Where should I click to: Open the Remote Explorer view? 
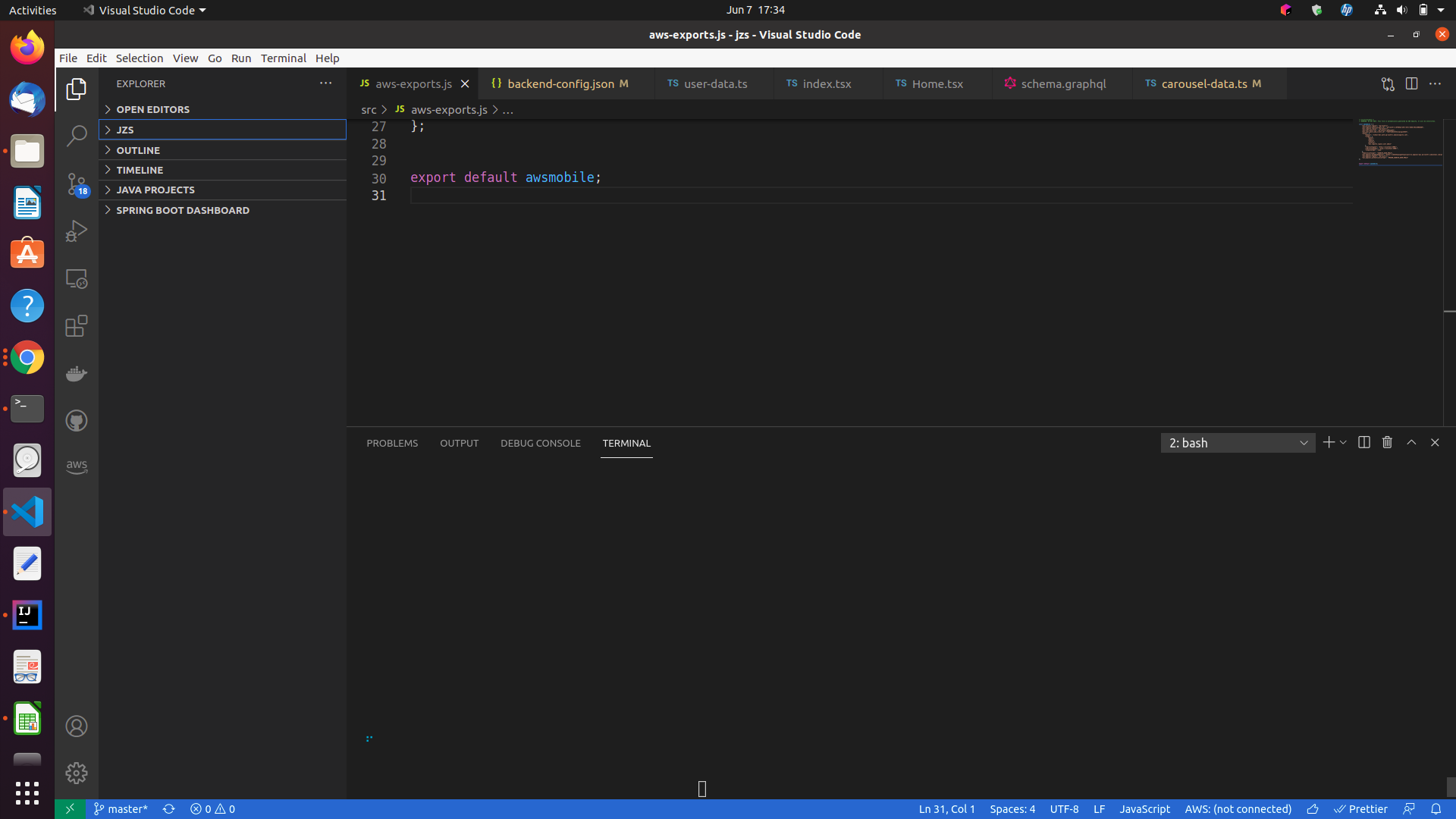click(x=77, y=278)
